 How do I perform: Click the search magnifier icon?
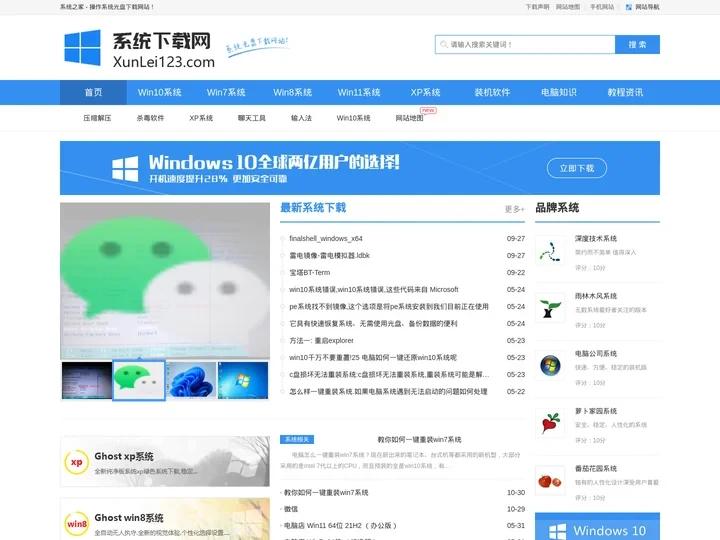444,45
